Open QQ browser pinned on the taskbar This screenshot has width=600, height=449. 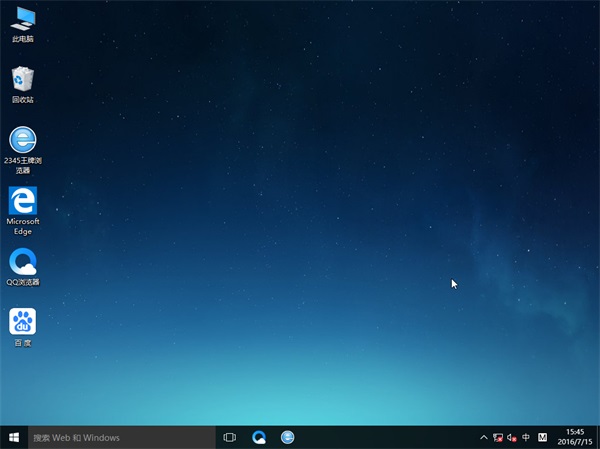(259, 437)
